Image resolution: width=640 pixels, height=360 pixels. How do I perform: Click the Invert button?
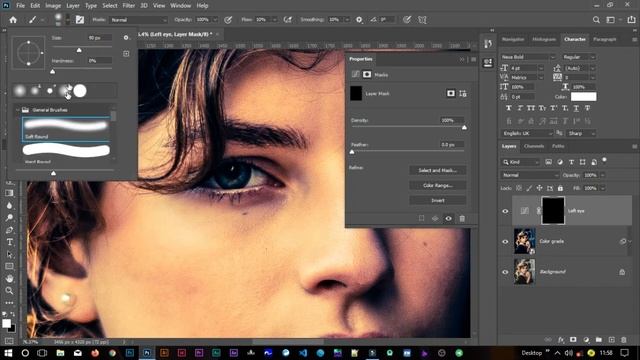tap(438, 200)
